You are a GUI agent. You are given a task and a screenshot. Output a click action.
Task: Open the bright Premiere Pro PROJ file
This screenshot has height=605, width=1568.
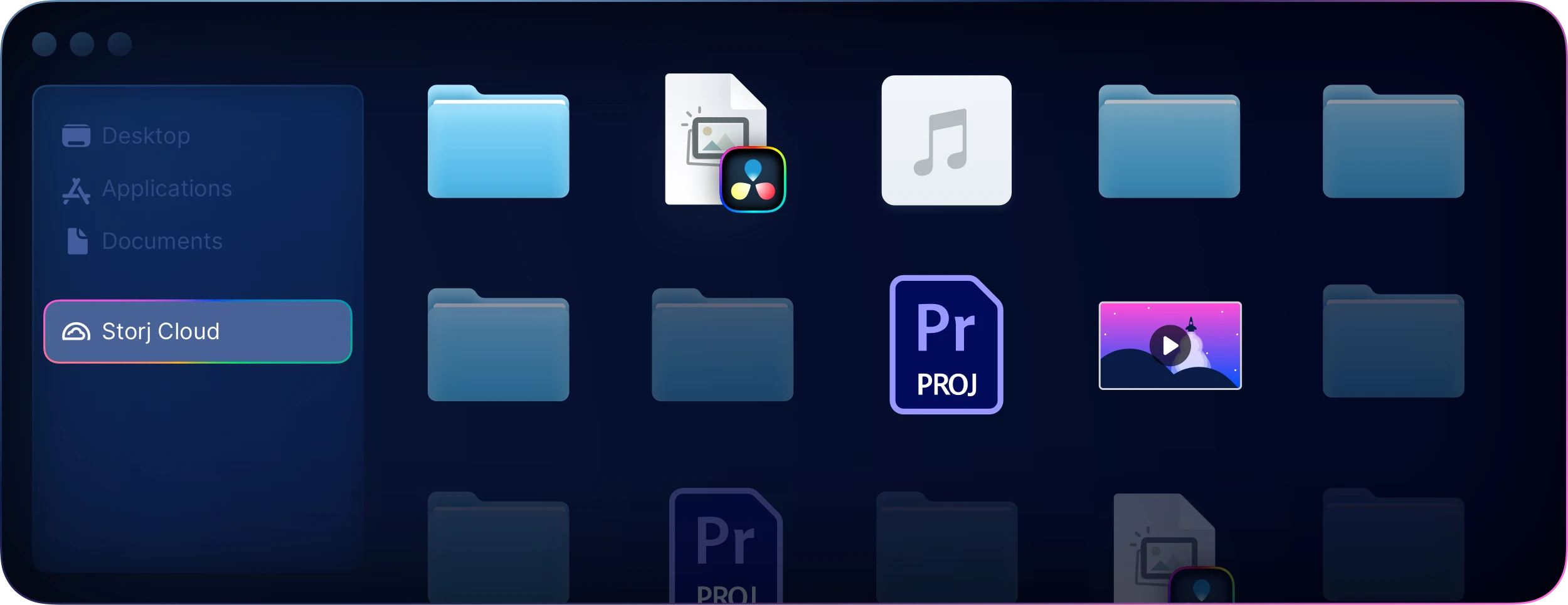946,344
